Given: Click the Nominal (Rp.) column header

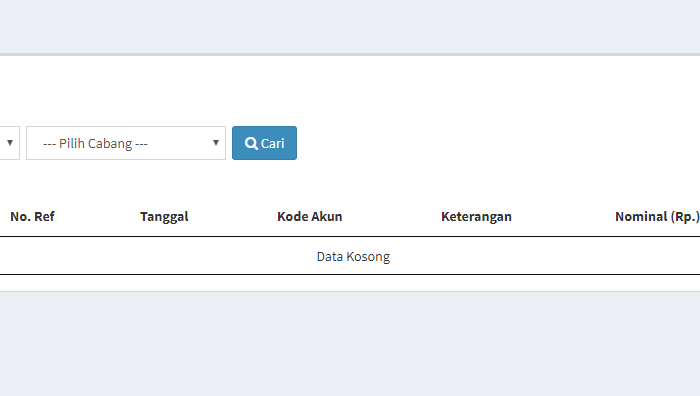Looking at the screenshot, I should [x=657, y=217].
